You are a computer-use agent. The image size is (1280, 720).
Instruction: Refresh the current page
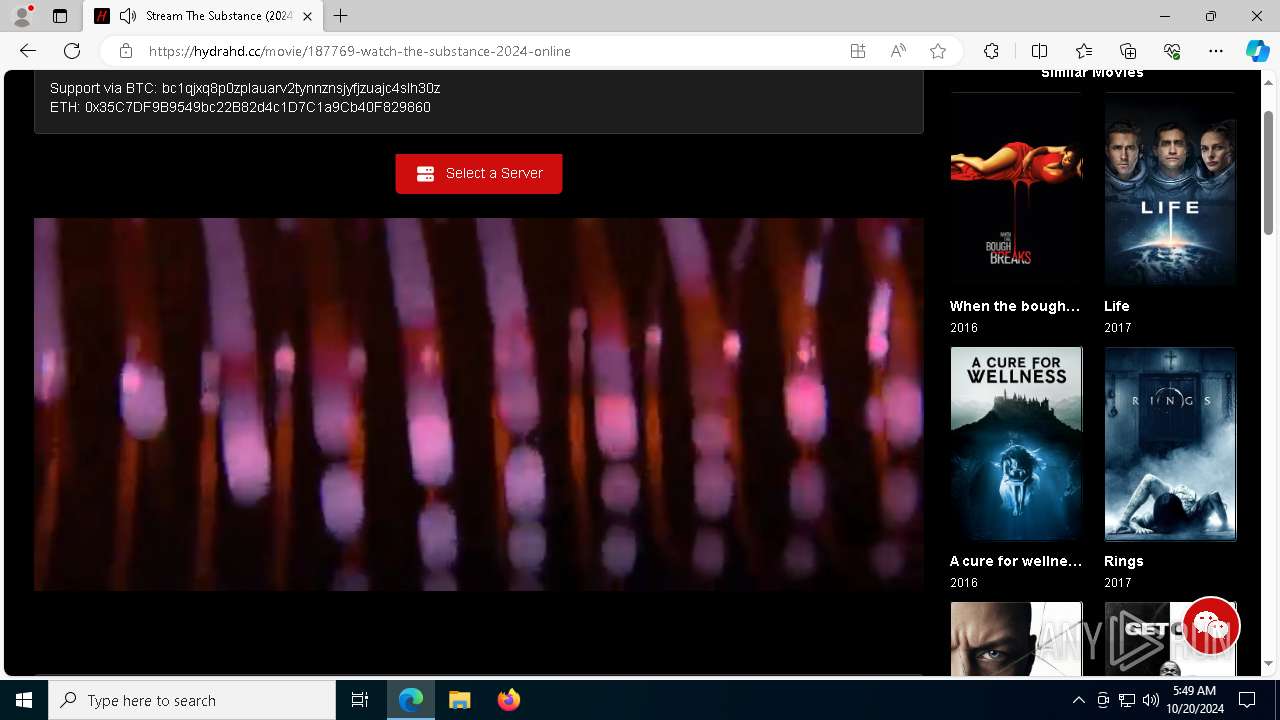pyautogui.click(x=72, y=51)
